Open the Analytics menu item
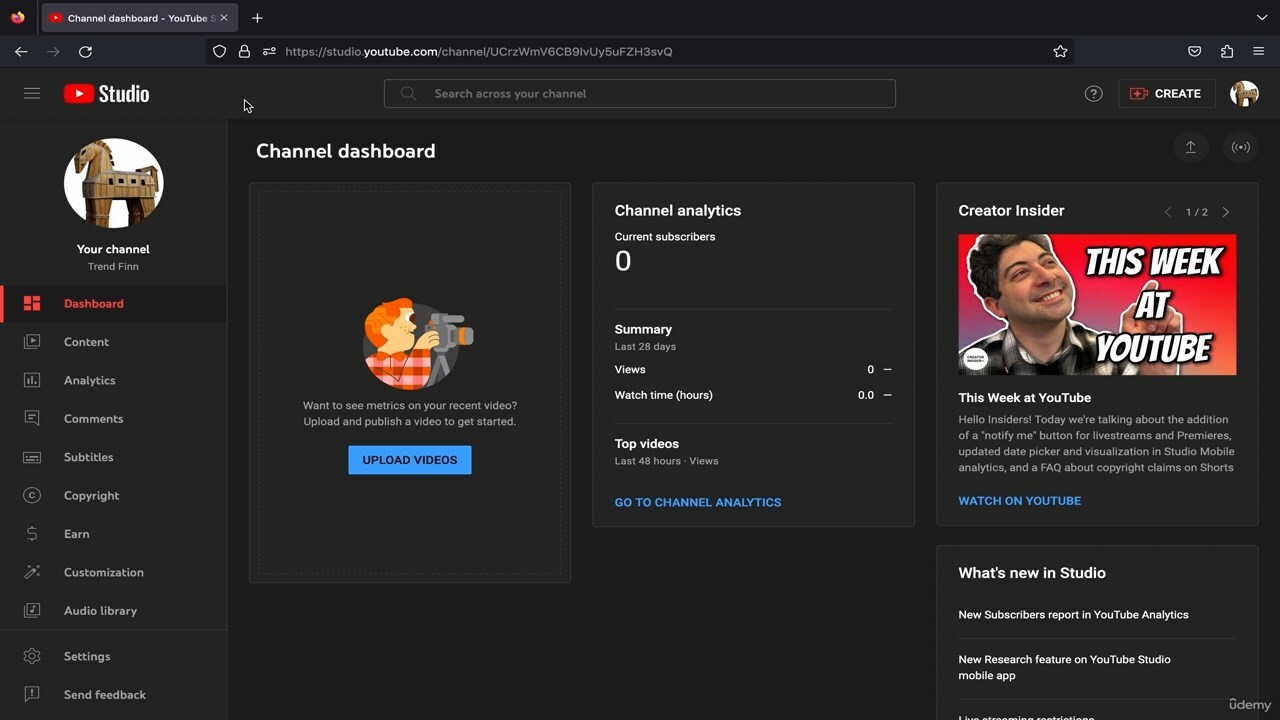The width and height of the screenshot is (1280, 720). click(x=113, y=380)
